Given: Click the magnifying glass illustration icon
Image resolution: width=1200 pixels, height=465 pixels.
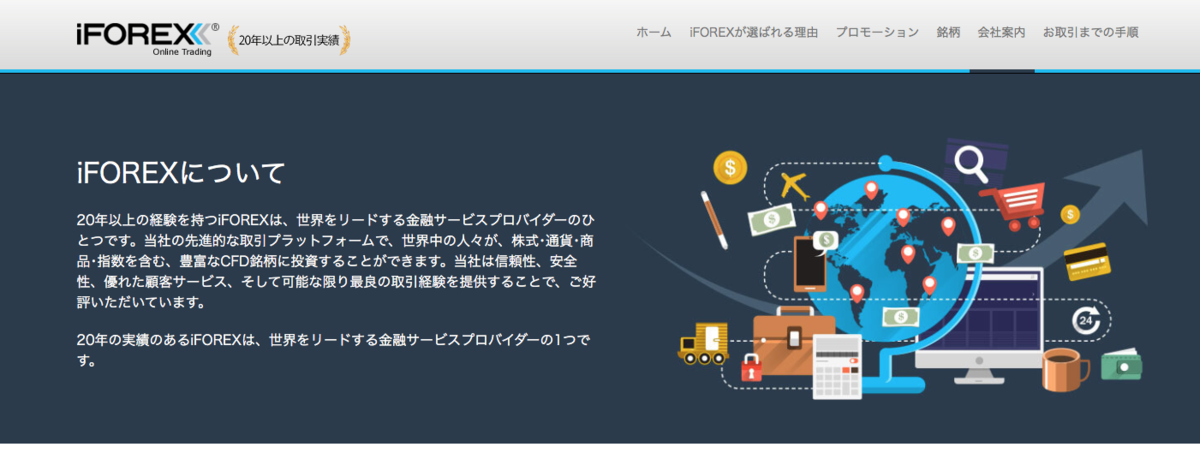Looking at the screenshot, I should pyautogui.click(x=970, y=163).
